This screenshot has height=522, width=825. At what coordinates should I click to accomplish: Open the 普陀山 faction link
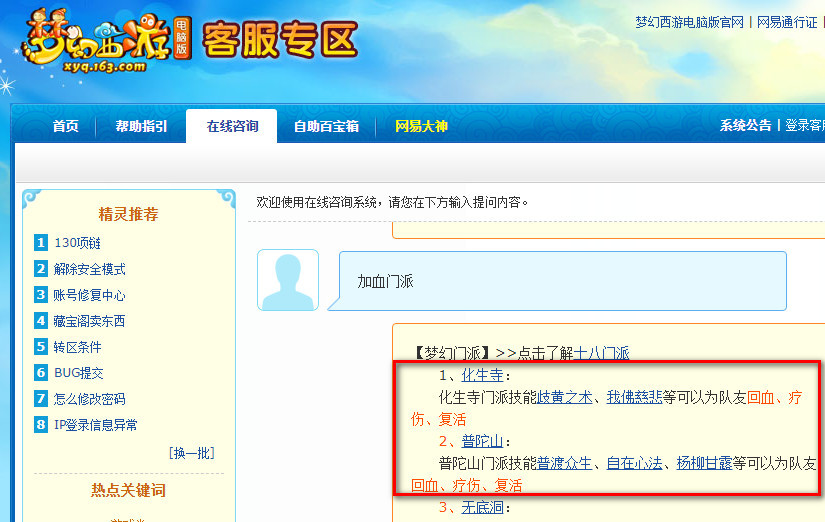tap(482, 441)
